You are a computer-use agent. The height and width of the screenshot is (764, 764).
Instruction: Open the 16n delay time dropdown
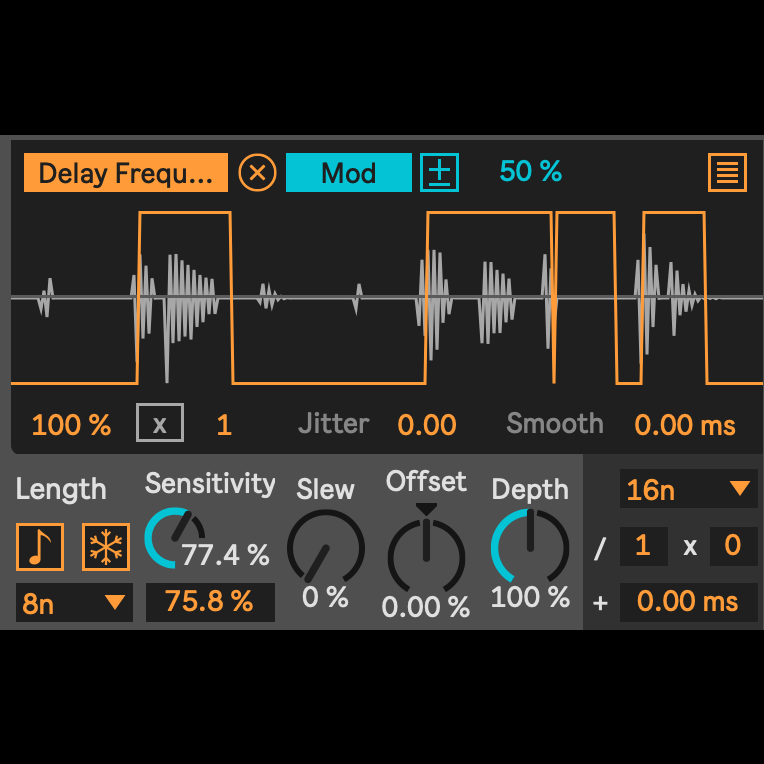tap(688, 489)
